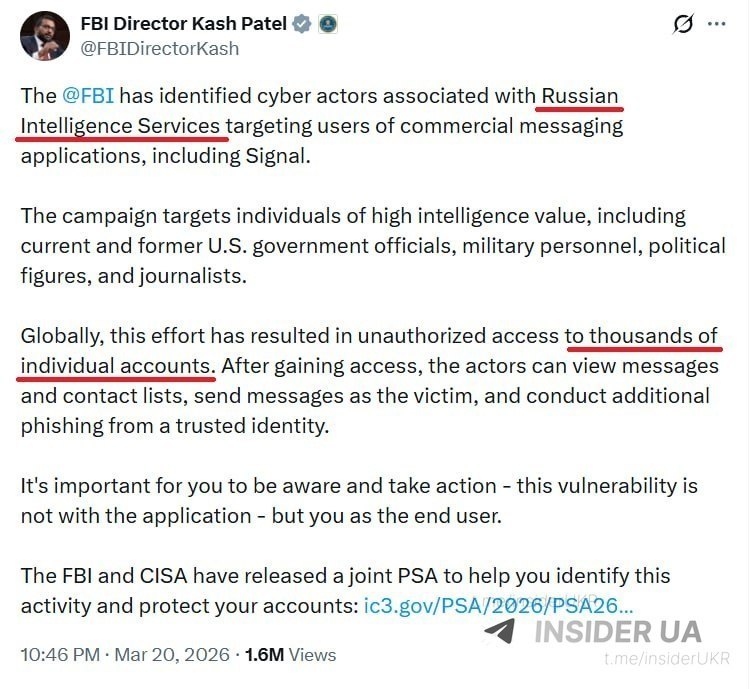Click Kash Patel's profile avatar photo
The height and width of the screenshot is (689, 752).
pyautogui.click(x=43, y=36)
